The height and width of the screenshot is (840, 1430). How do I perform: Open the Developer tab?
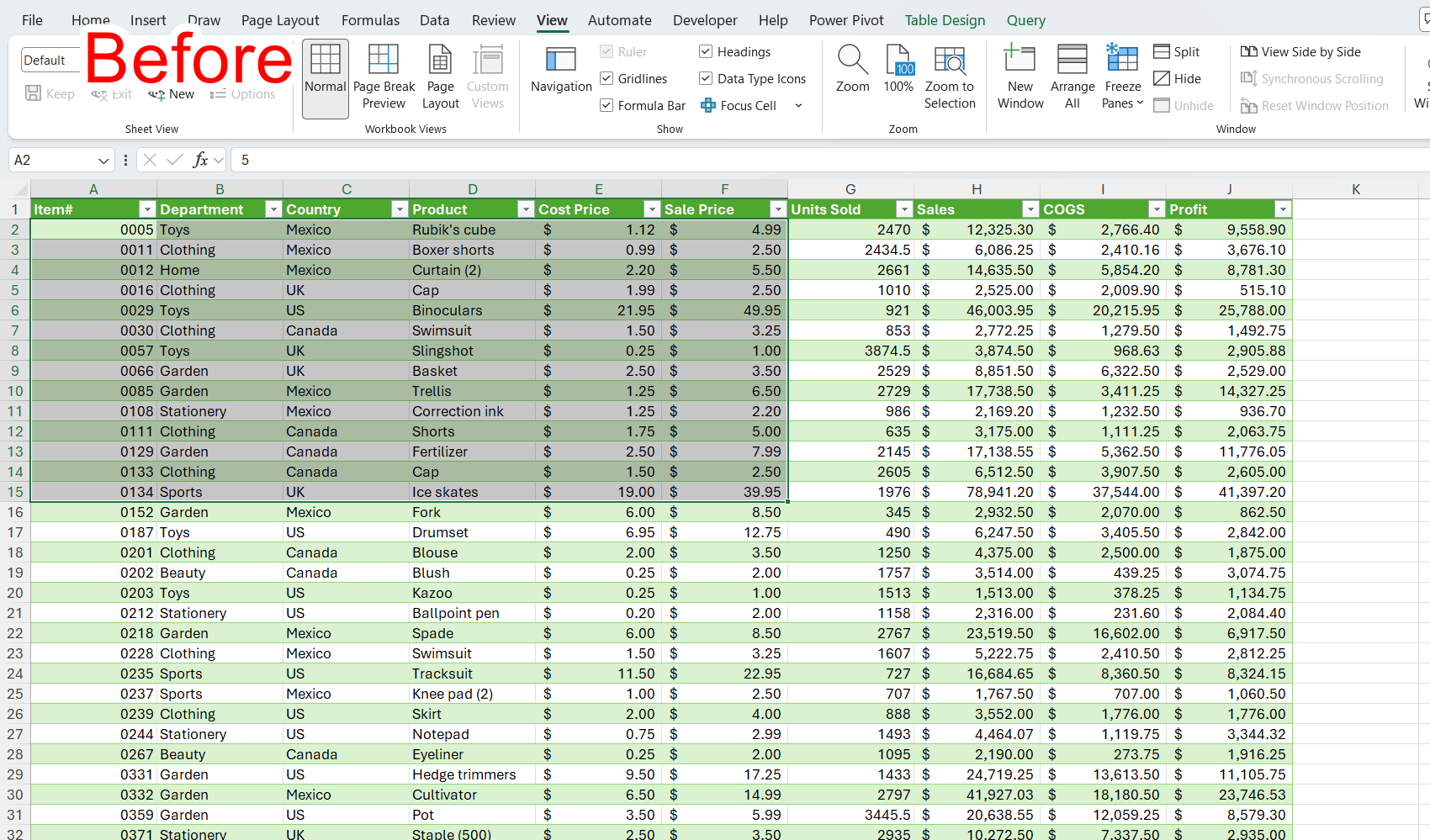point(705,20)
